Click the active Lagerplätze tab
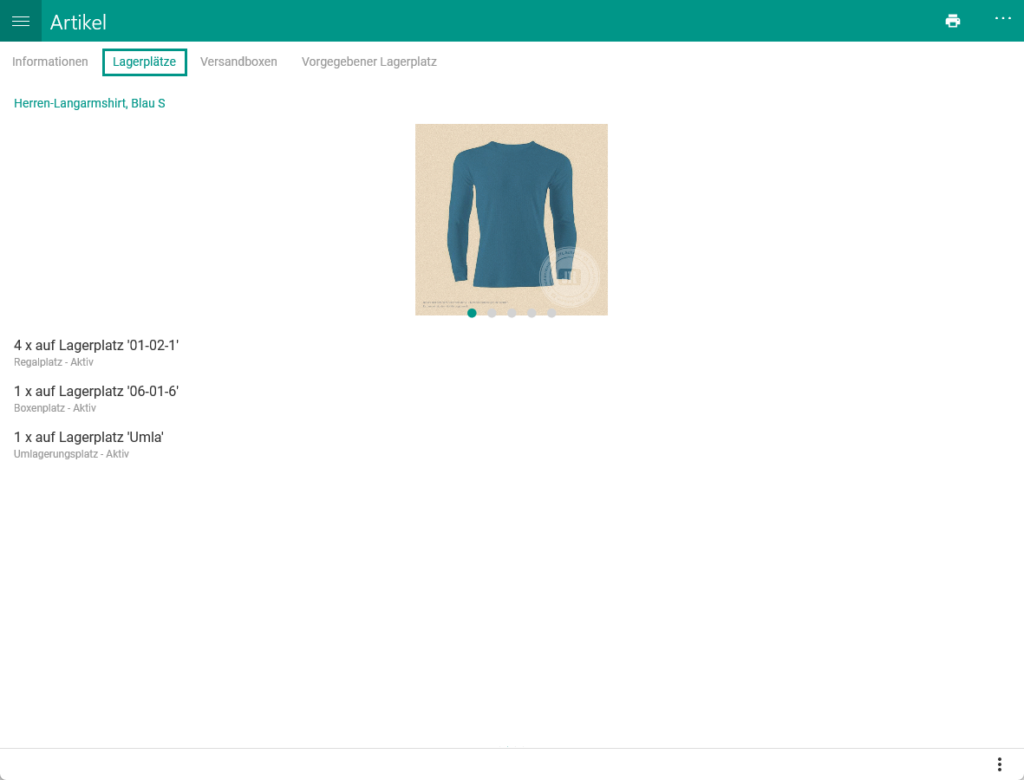This screenshot has width=1024, height=780. click(144, 61)
